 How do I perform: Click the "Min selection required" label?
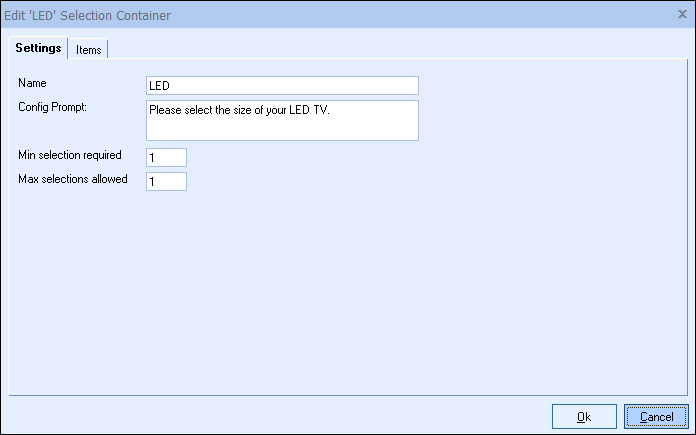[70, 155]
